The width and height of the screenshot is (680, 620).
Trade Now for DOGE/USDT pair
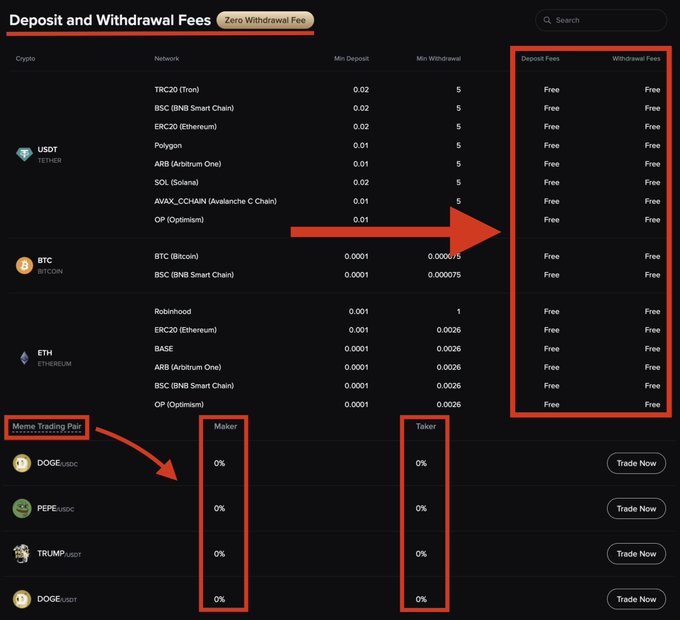(636, 599)
